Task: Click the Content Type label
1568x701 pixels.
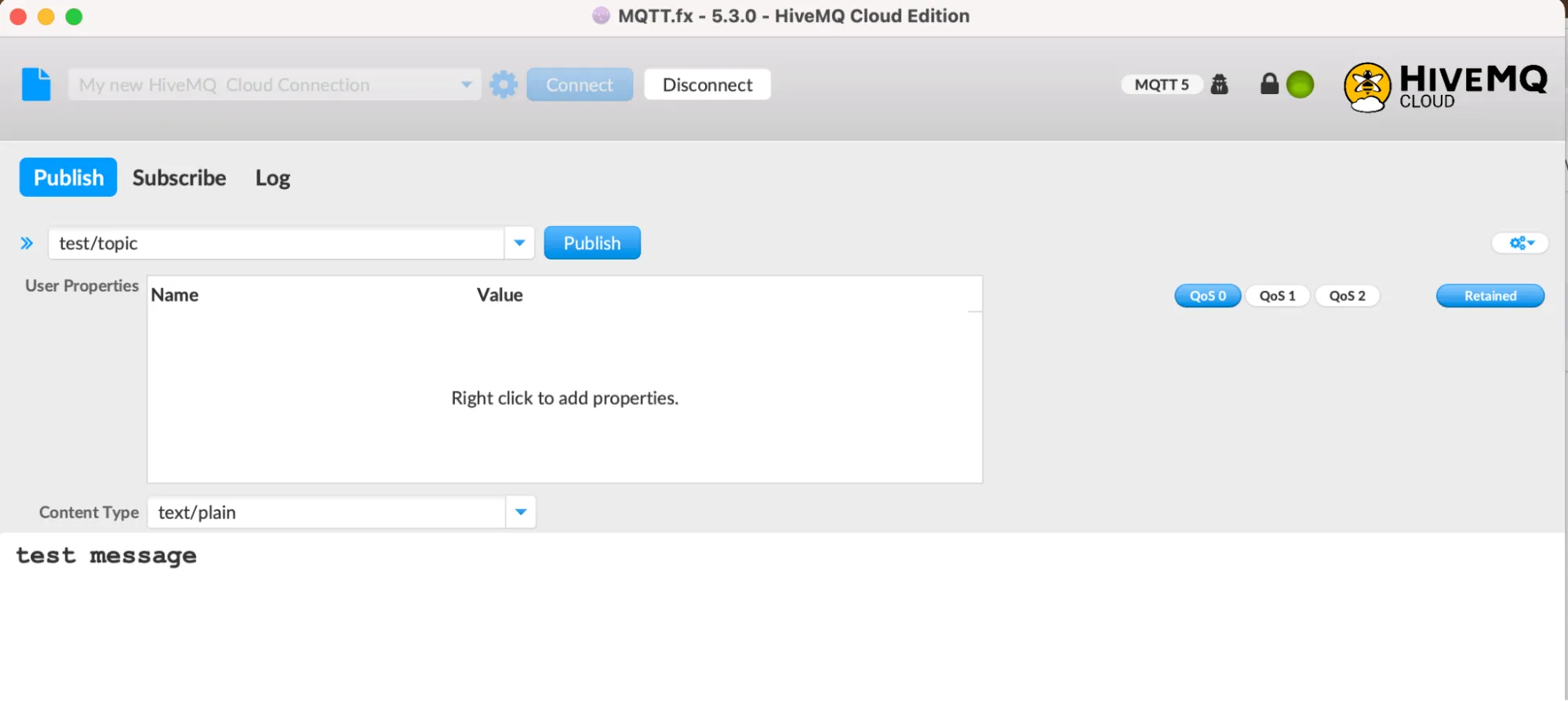Action: click(x=89, y=512)
